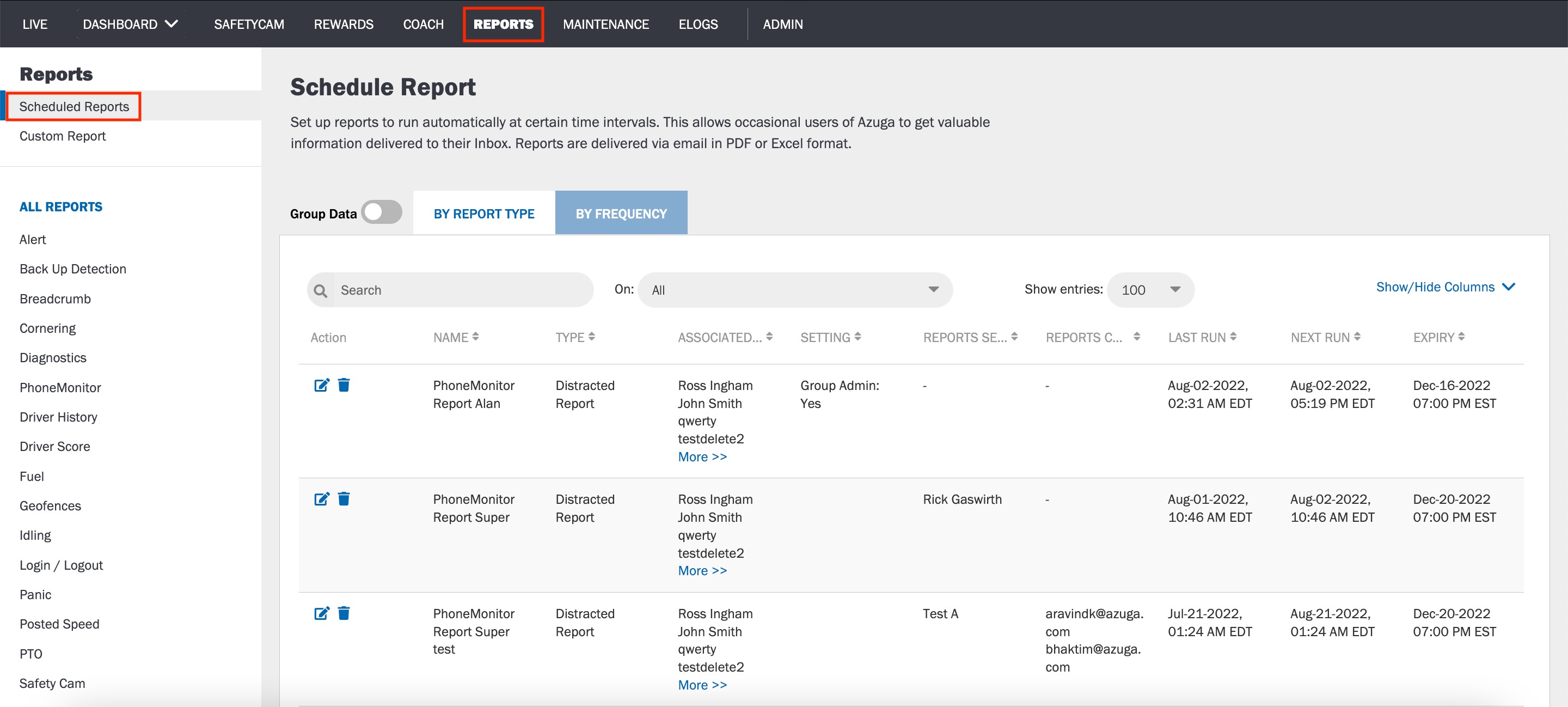Viewport: 1568px width, 707px height.
Task: Open the On: All filter dropdown
Action: coord(795,290)
